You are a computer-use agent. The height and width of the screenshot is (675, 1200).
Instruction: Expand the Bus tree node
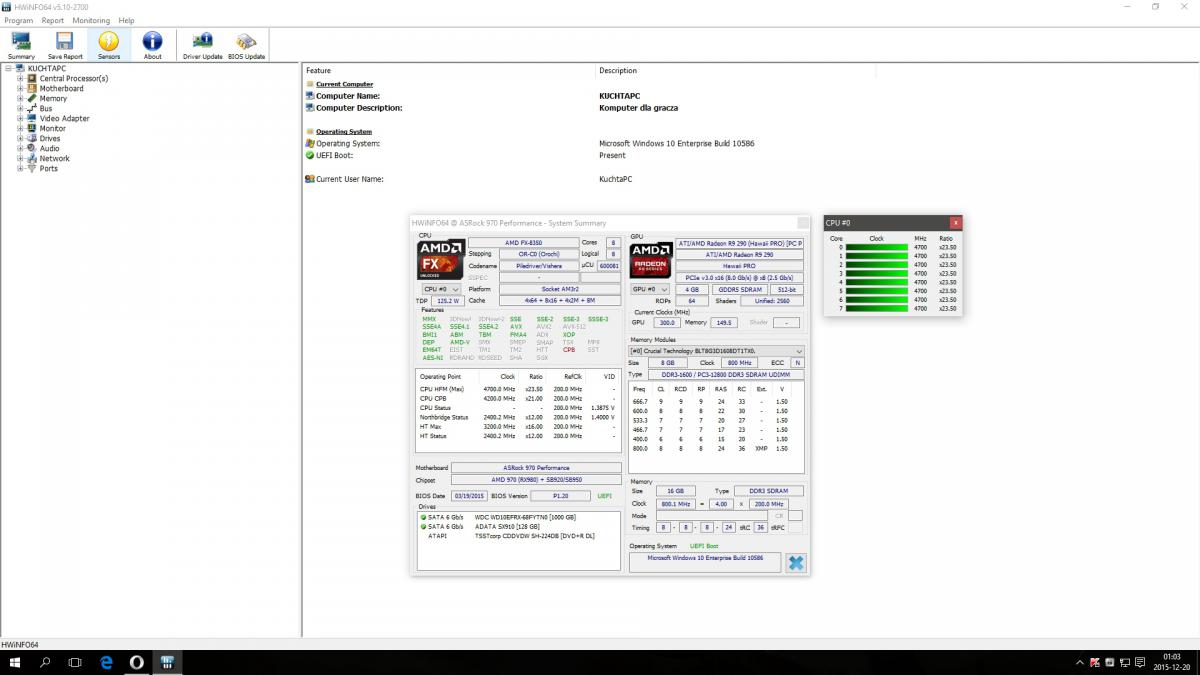[20, 108]
